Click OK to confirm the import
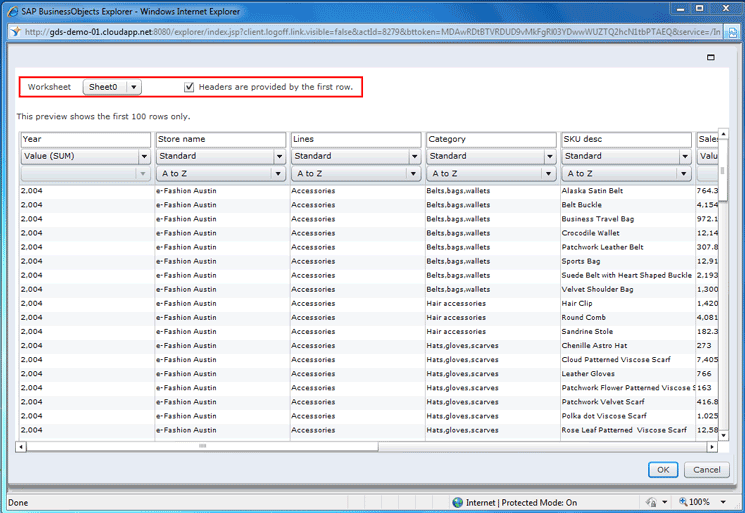The image size is (745, 513). [x=663, y=470]
